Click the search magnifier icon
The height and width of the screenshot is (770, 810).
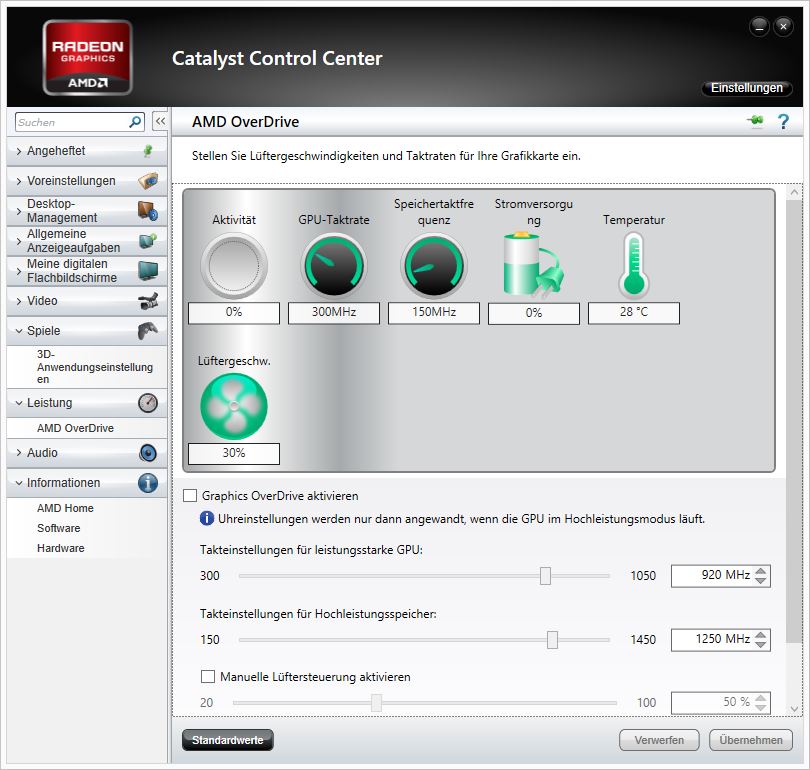click(x=135, y=122)
